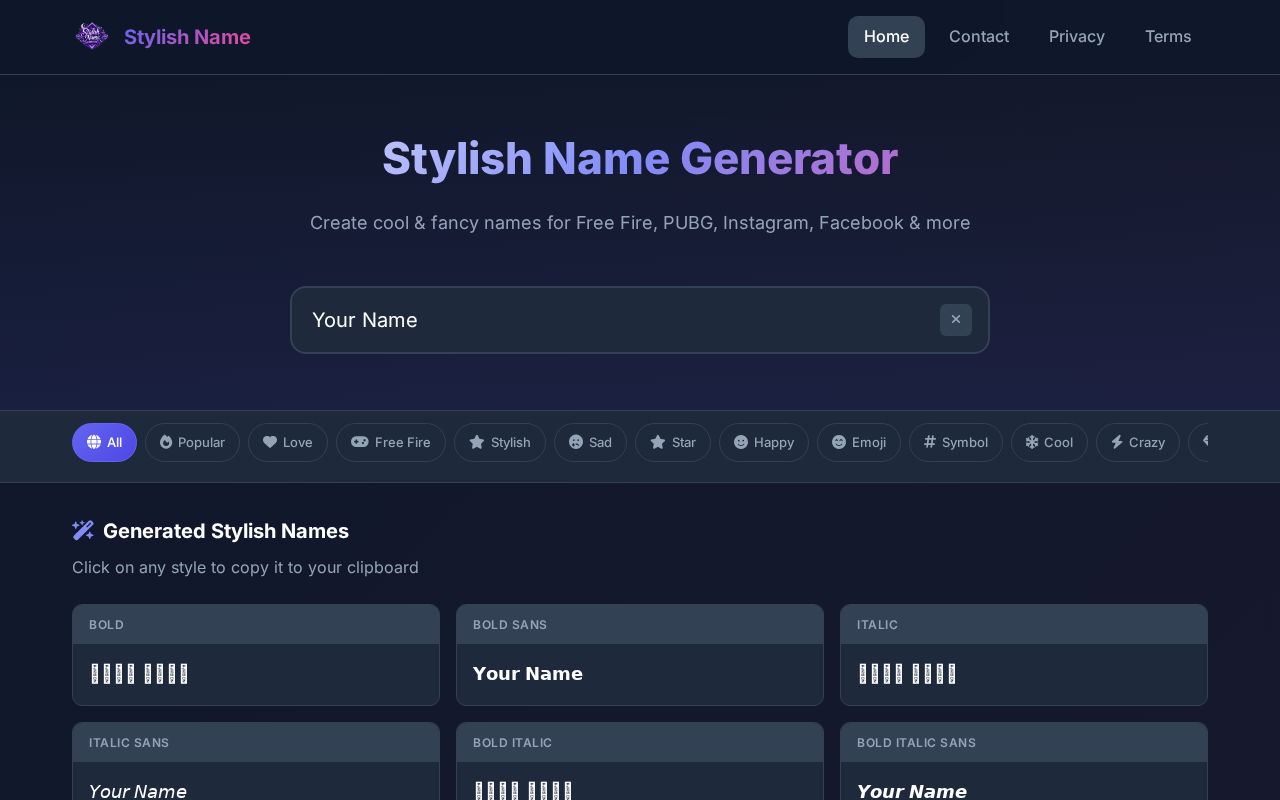Open the Terms page

[x=1168, y=37]
